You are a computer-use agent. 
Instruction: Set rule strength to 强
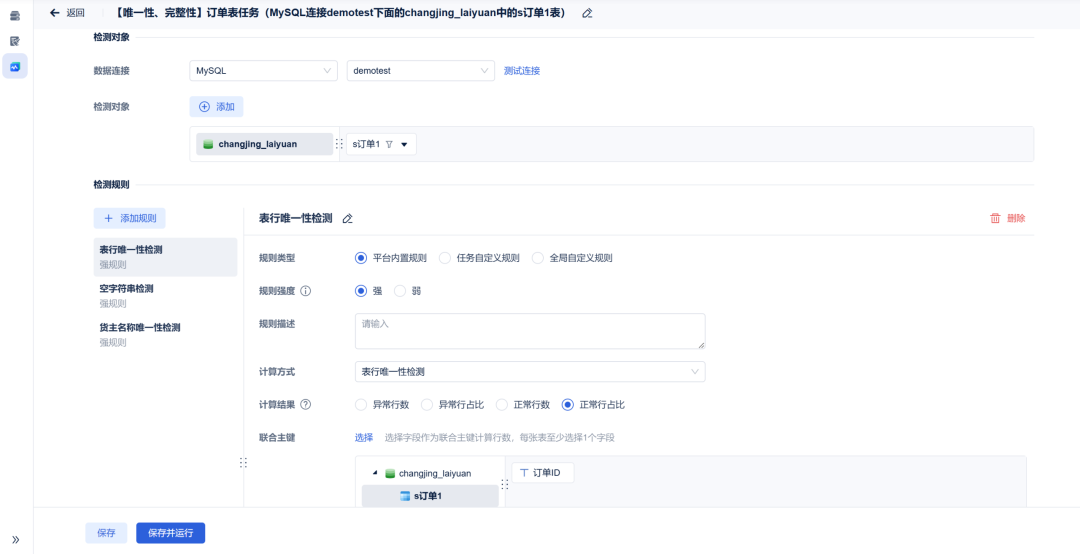point(368,291)
